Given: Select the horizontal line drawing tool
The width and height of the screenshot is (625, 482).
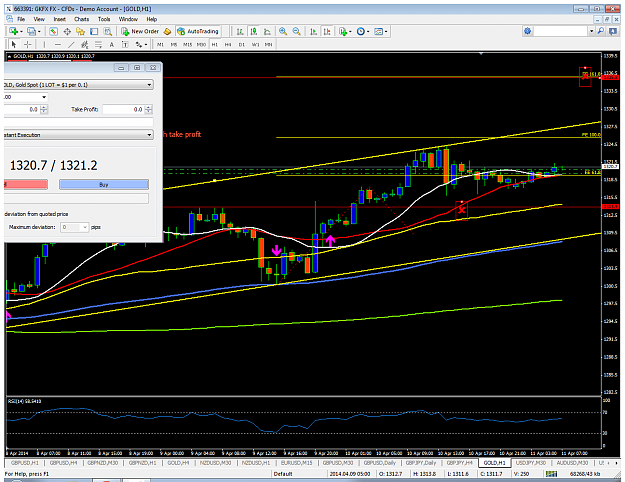Looking at the screenshot, I should tap(58, 44).
